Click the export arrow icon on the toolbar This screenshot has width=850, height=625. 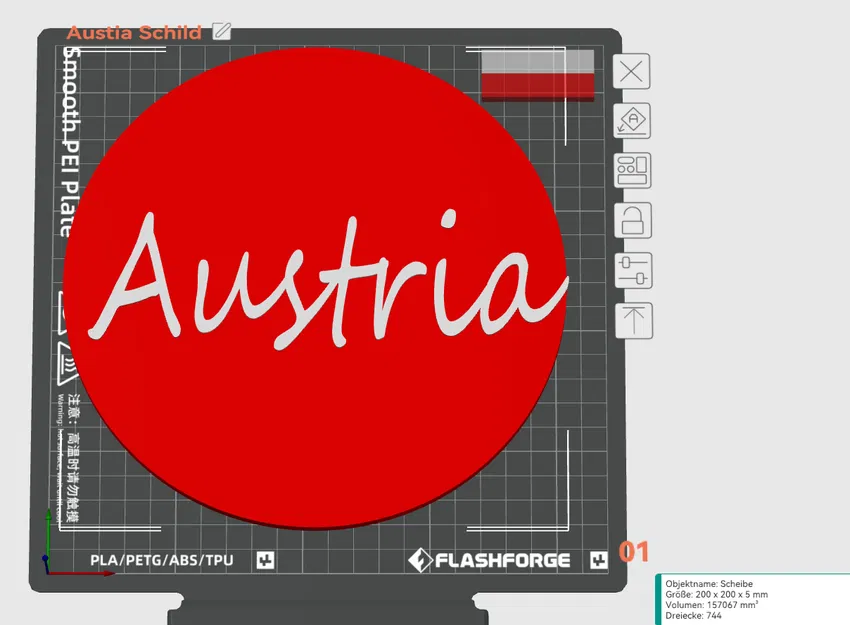pos(632,319)
